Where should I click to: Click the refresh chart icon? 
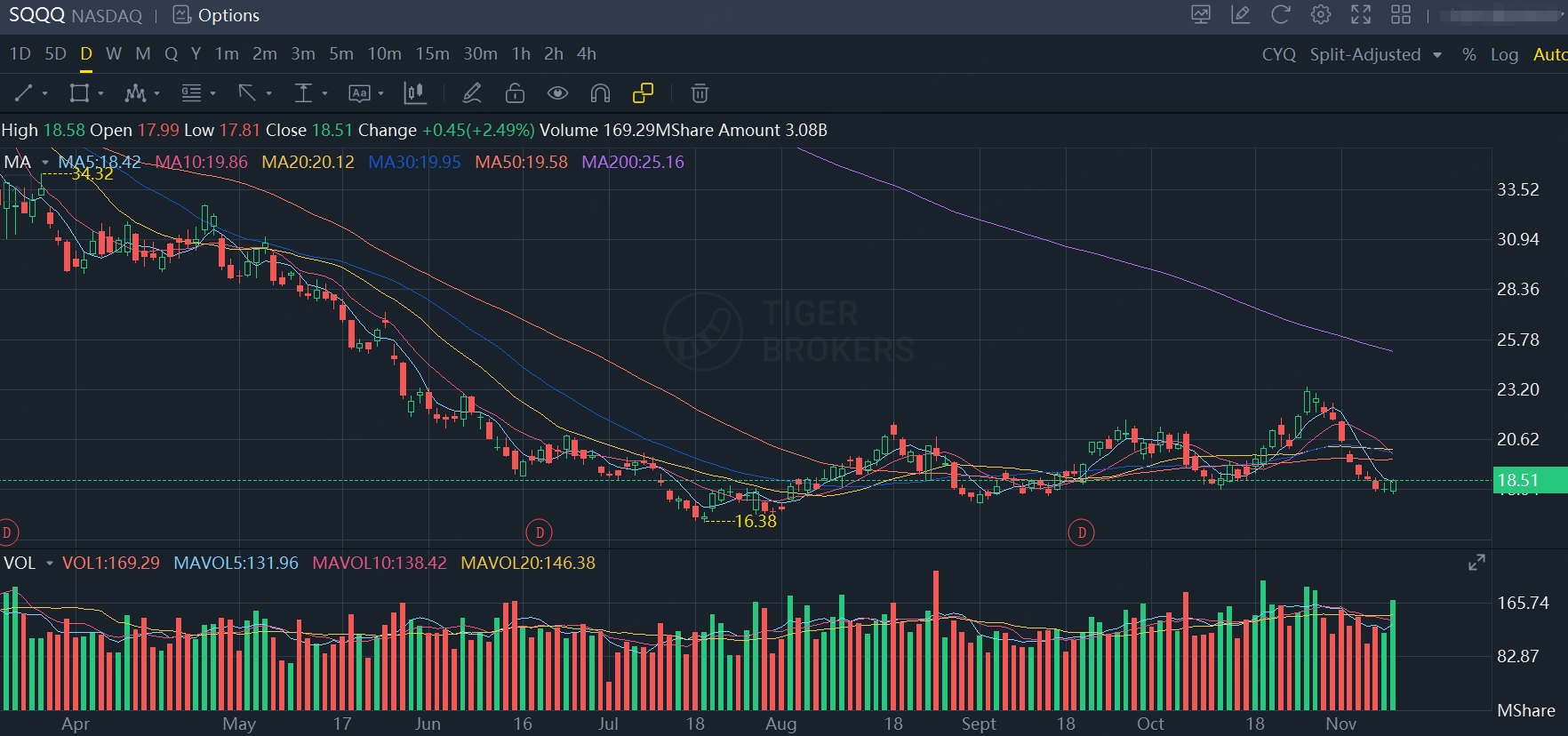(x=1280, y=15)
